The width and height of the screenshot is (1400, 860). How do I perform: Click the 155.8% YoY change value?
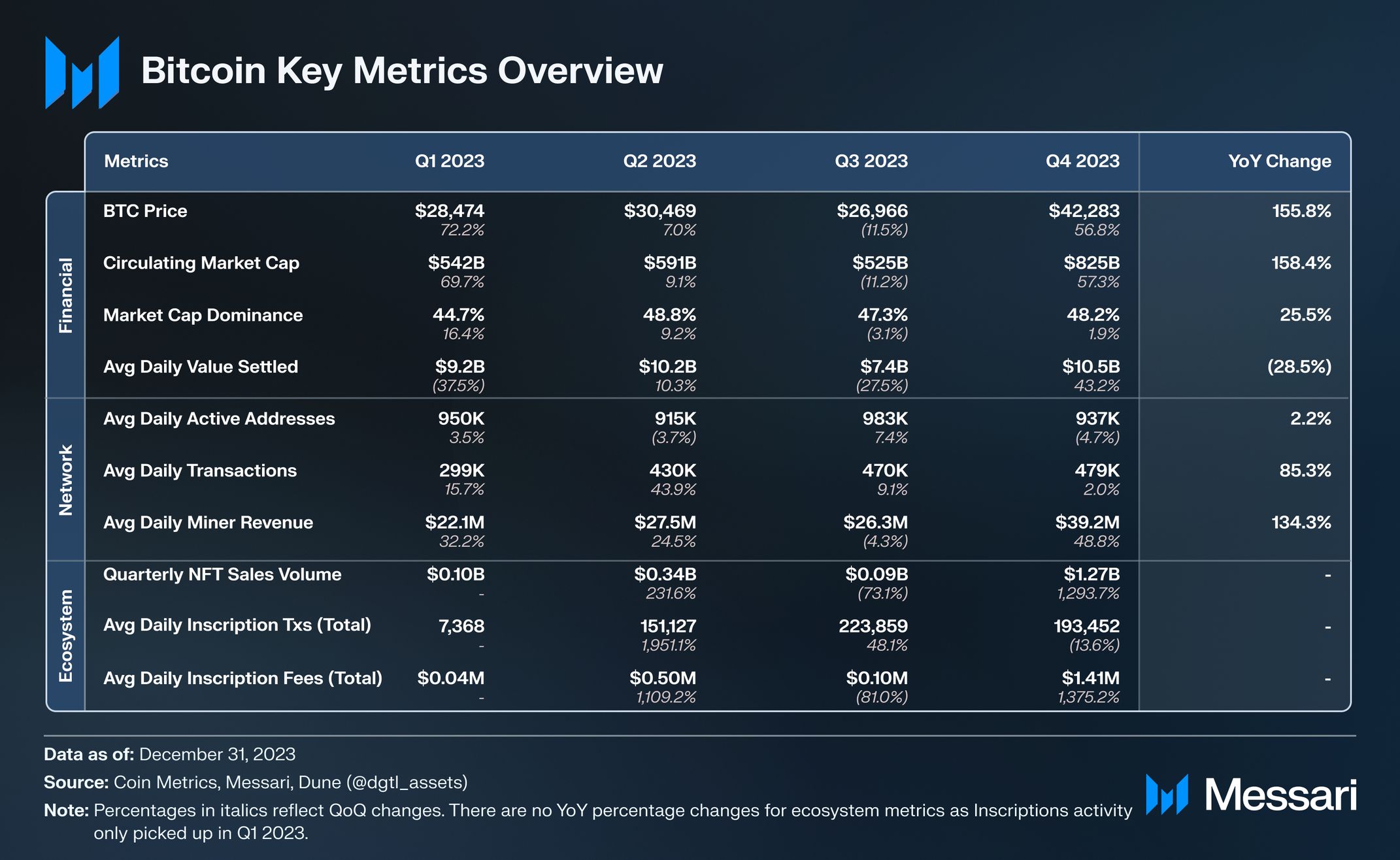pos(1301,211)
